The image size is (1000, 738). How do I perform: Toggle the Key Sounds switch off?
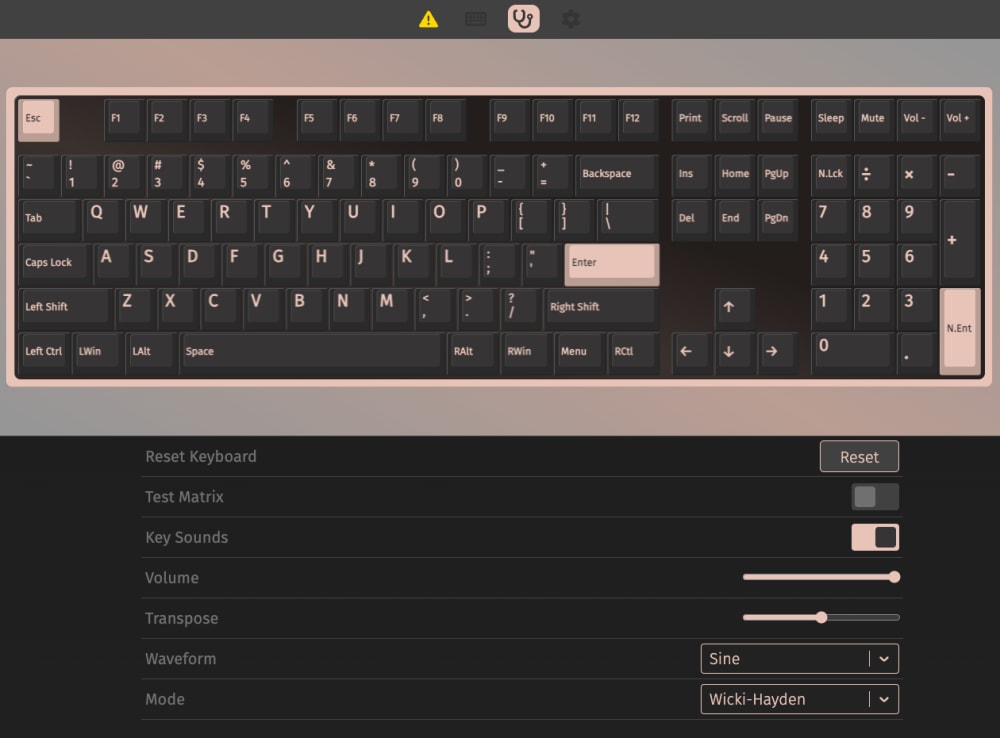[x=875, y=537]
